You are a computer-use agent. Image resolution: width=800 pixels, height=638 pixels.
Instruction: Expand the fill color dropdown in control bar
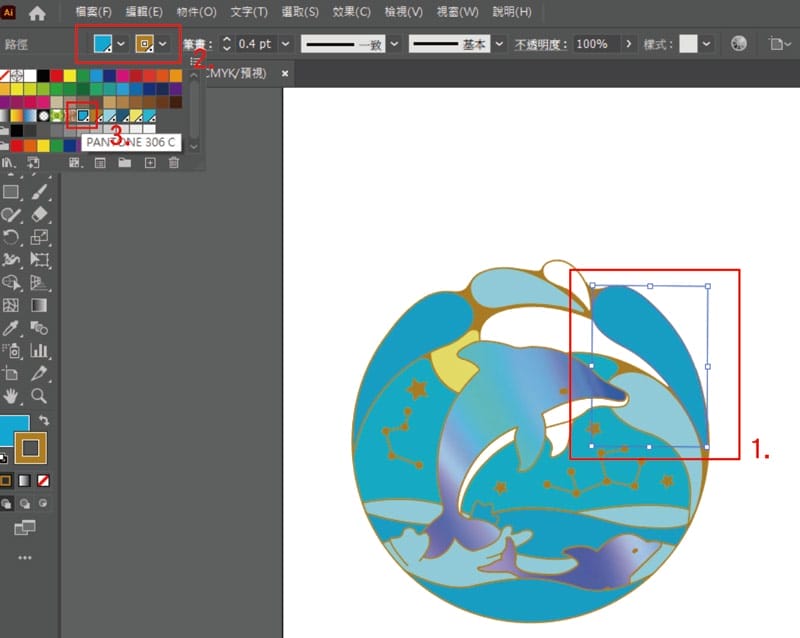(121, 45)
